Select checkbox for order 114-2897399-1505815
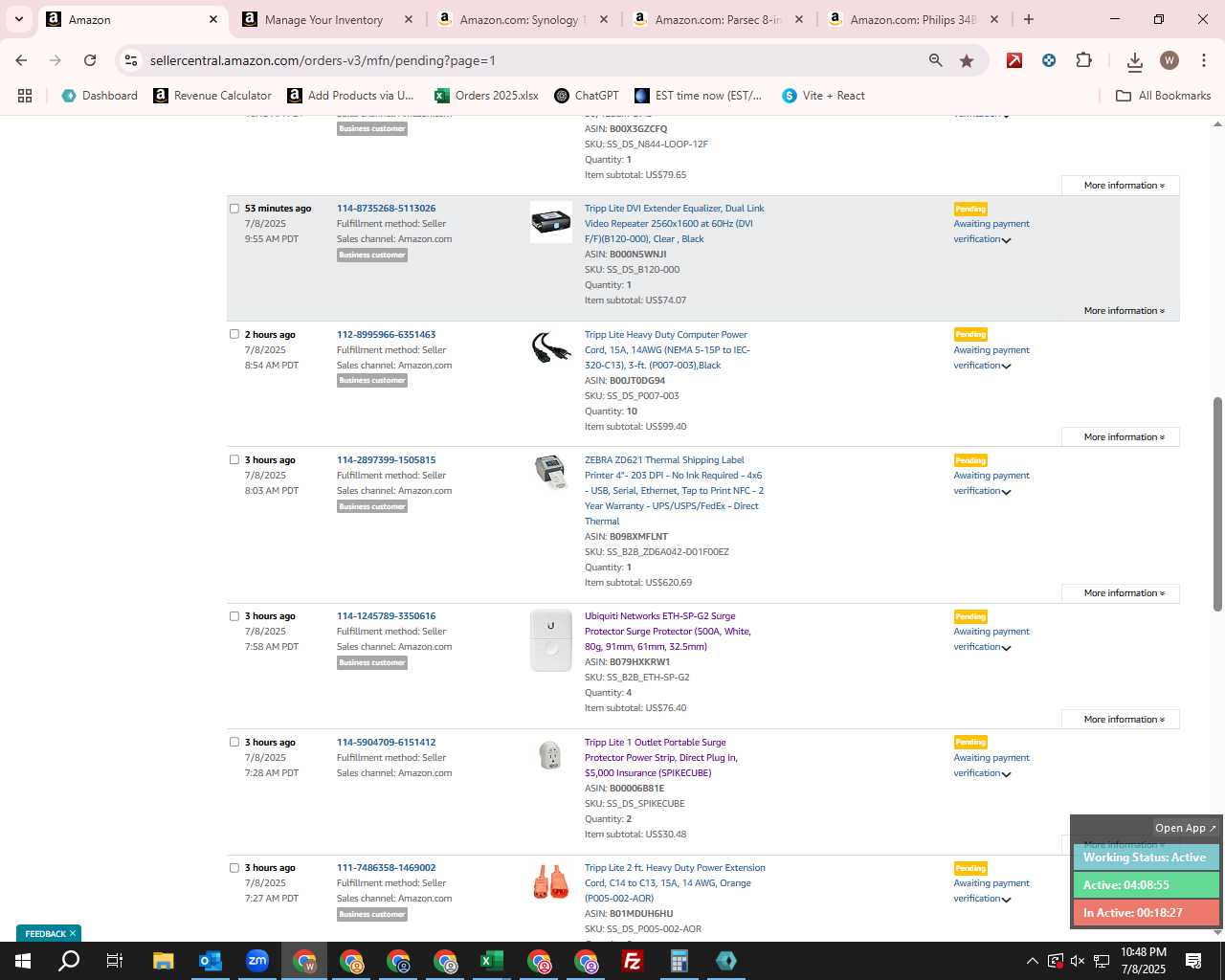 [234, 460]
